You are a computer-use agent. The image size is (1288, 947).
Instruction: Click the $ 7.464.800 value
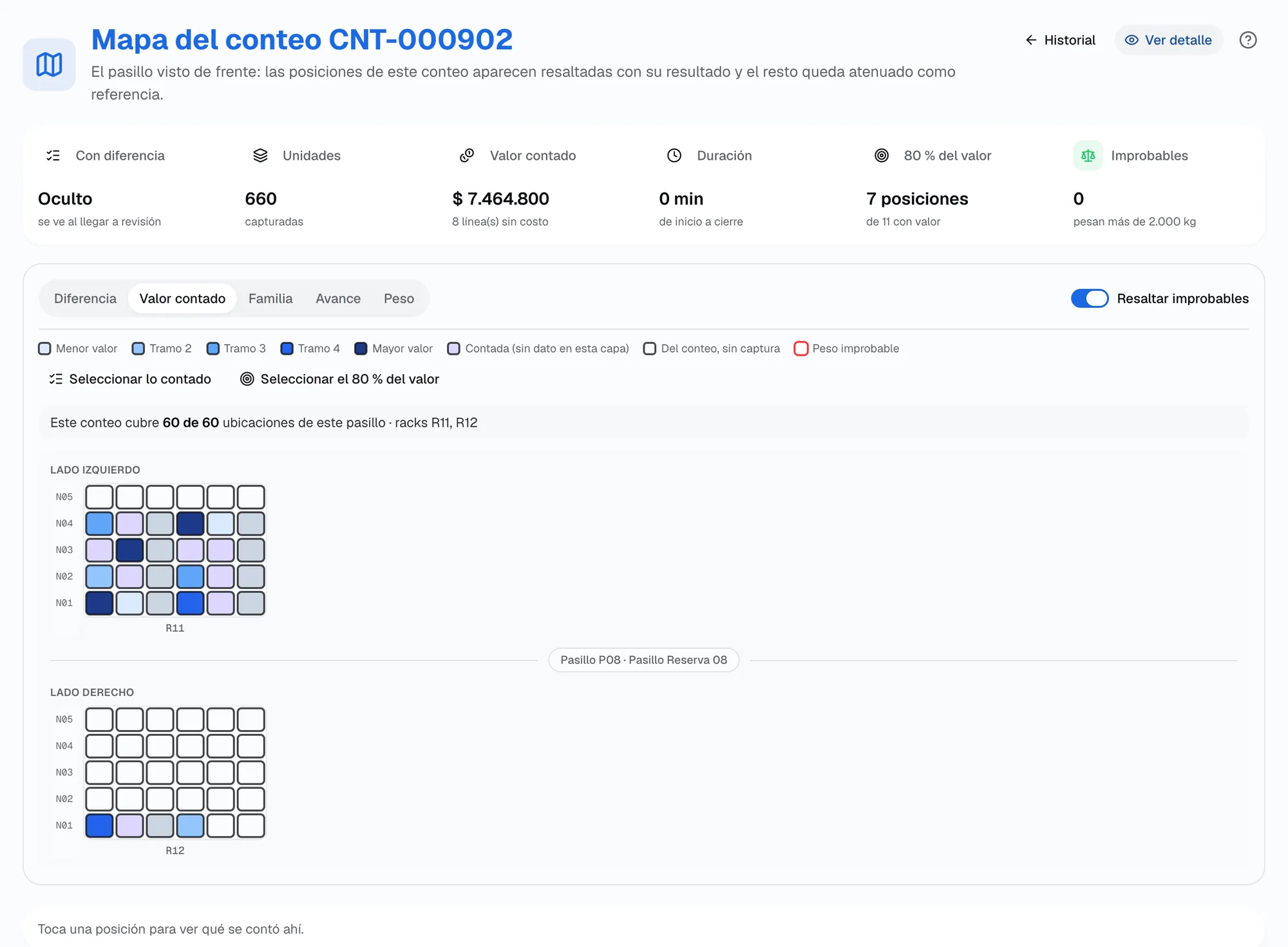(x=500, y=198)
